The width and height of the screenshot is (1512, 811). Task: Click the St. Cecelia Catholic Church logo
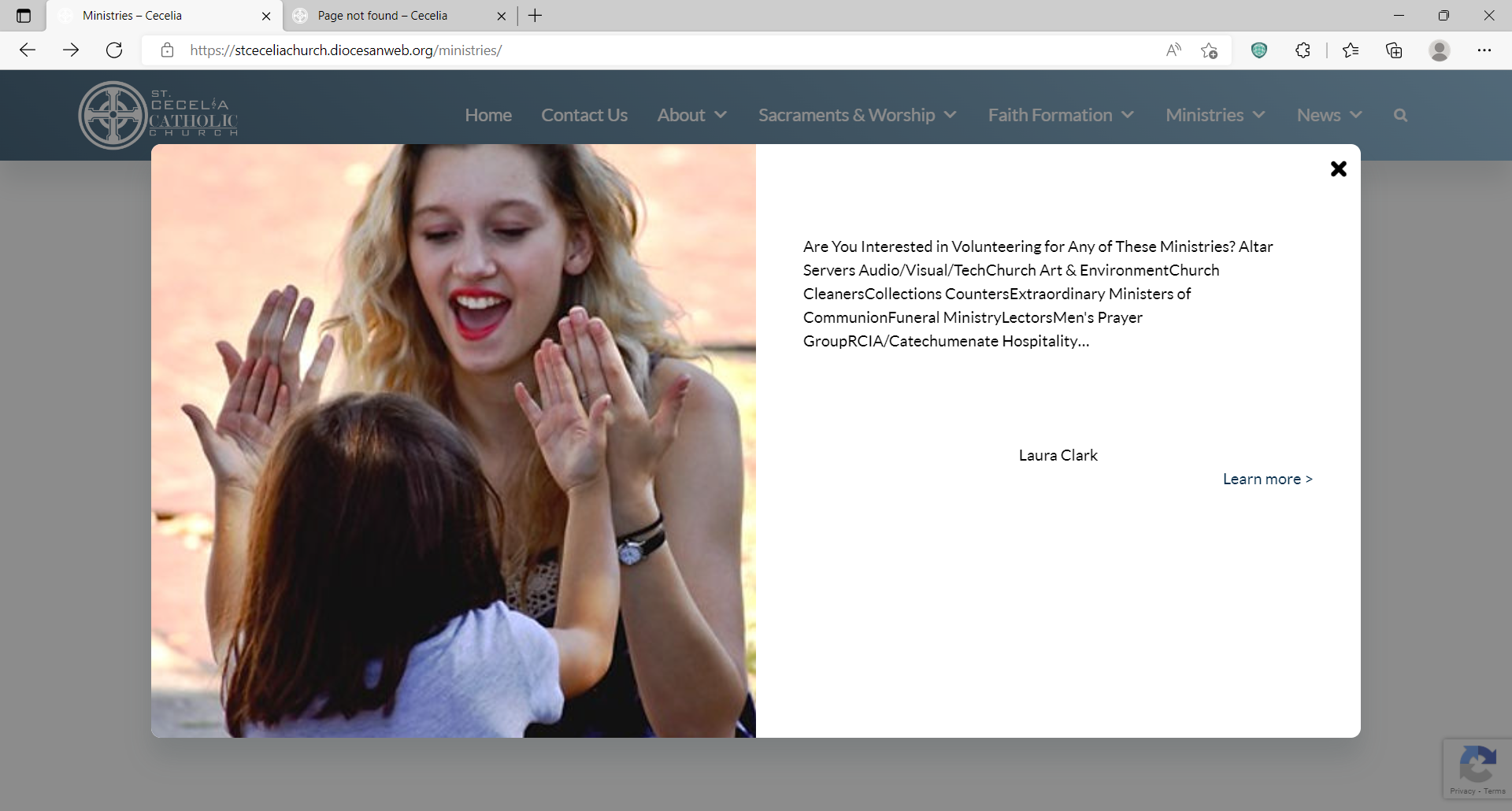[x=158, y=115]
